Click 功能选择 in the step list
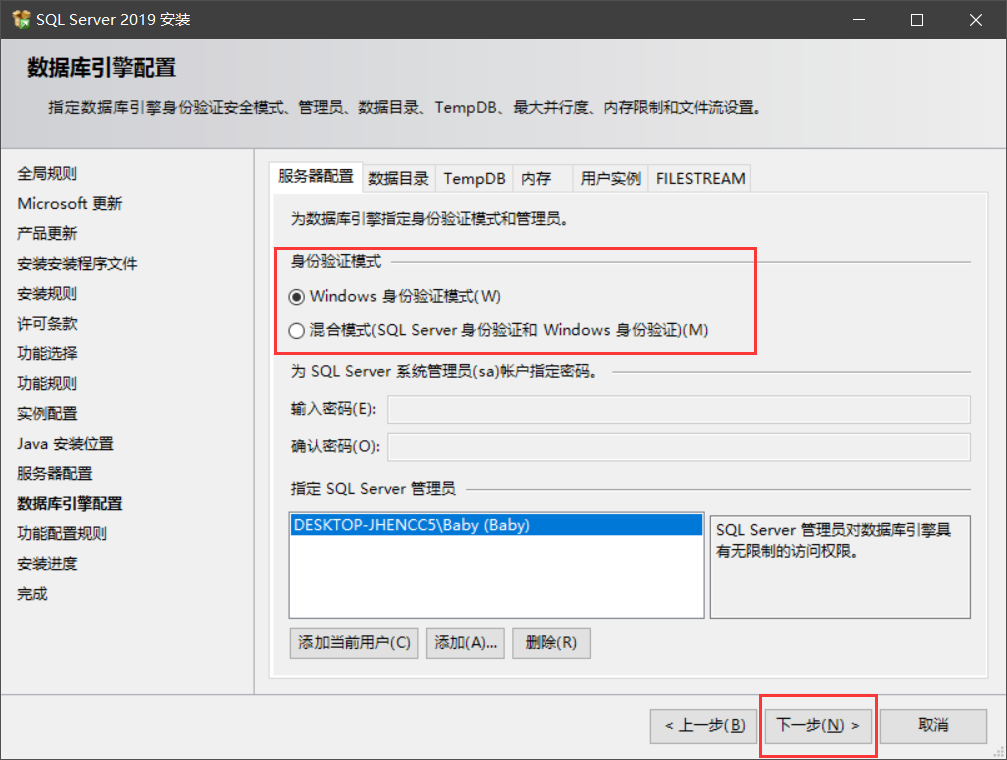1007x760 pixels. click(x=47, y=354)
